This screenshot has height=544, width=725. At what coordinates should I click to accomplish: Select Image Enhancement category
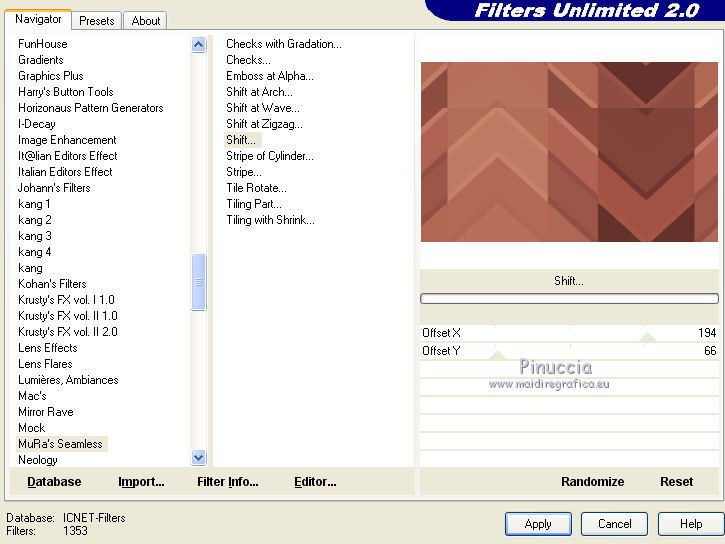[x=67, y=140]
